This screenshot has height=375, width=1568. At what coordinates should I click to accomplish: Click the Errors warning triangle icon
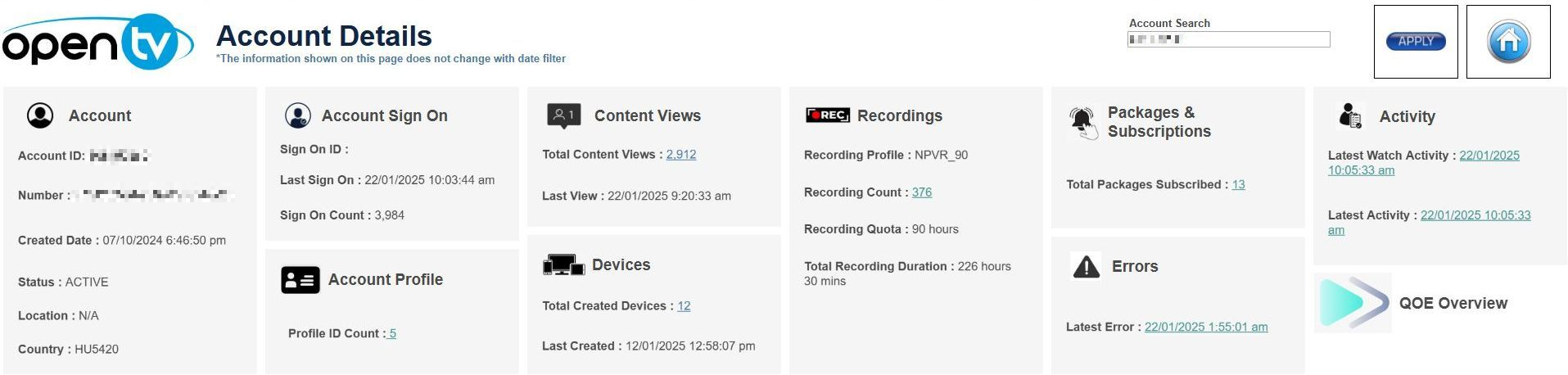tap(1086, 266)
